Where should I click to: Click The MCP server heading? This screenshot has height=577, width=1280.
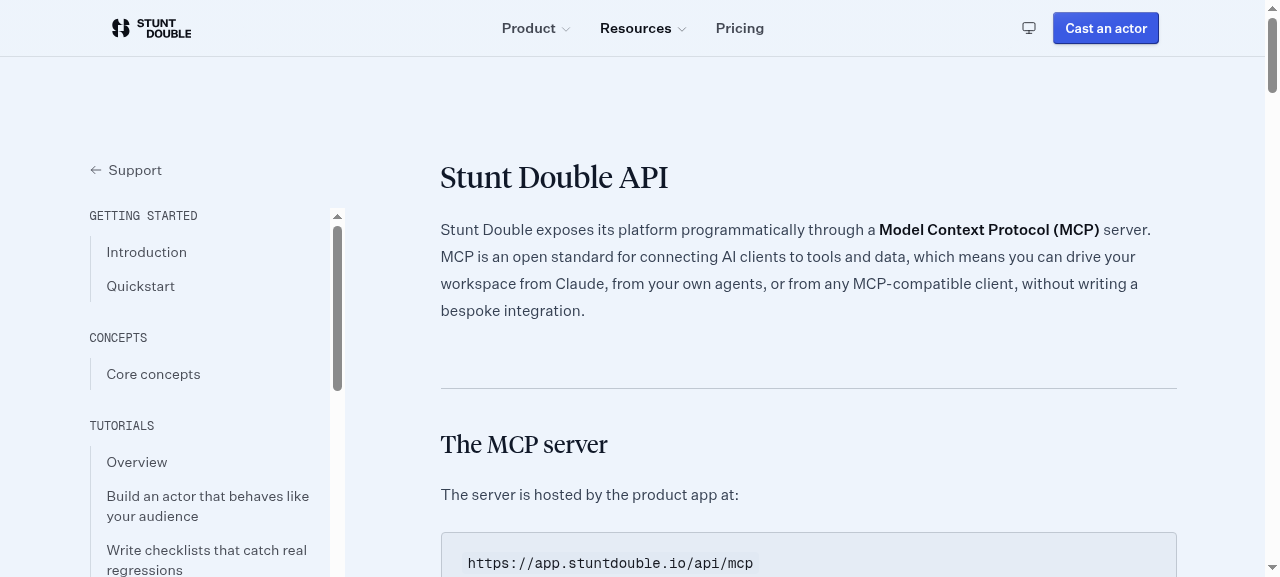pos(524,444)
